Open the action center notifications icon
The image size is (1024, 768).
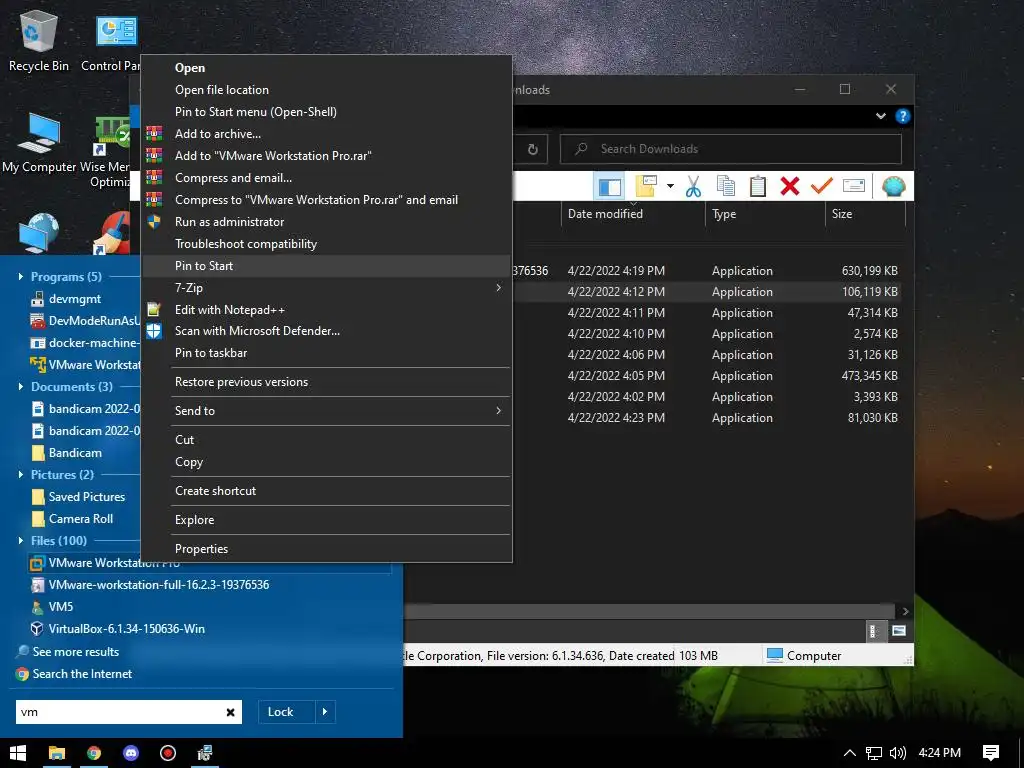pos(991,753)
